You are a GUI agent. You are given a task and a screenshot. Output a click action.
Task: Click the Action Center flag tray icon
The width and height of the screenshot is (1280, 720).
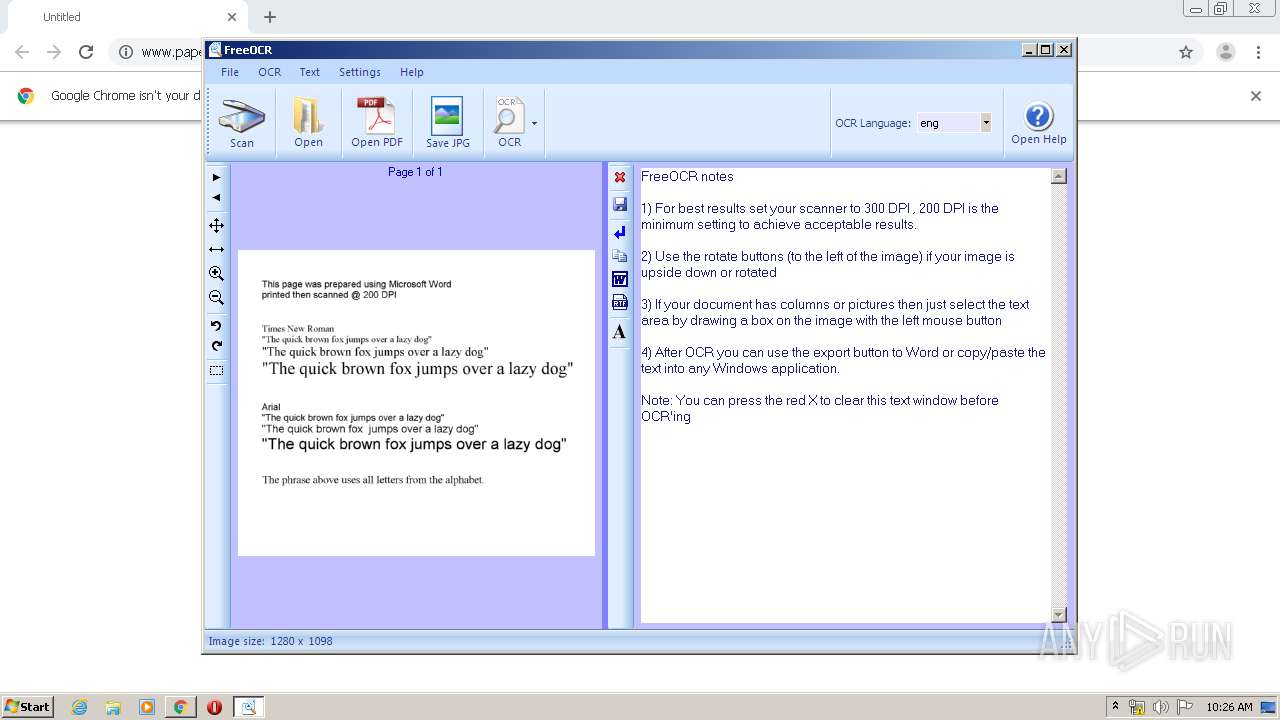[1185, 707]
